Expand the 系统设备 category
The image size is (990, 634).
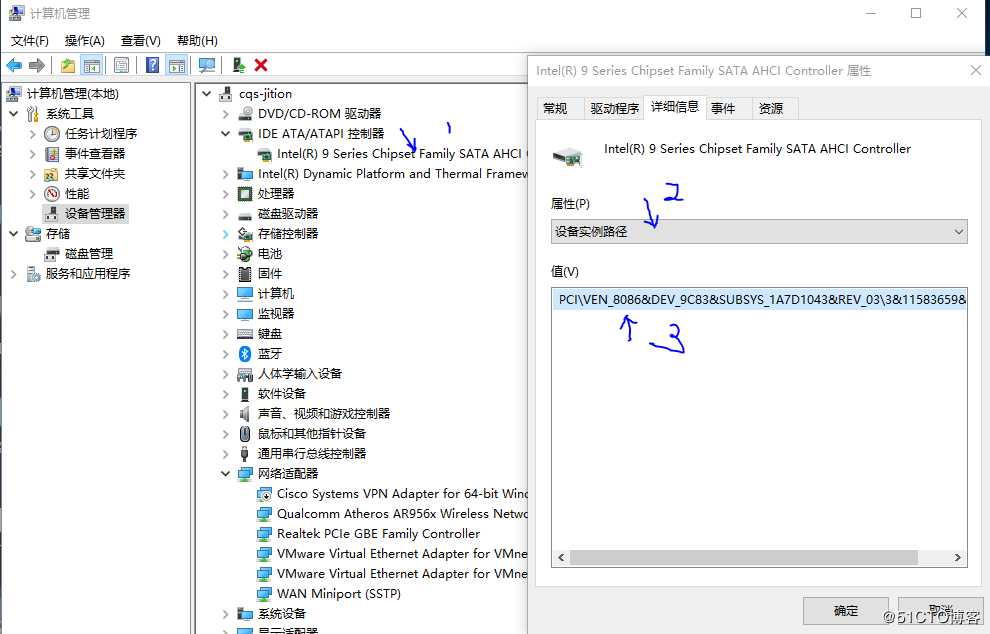(226, 613)
